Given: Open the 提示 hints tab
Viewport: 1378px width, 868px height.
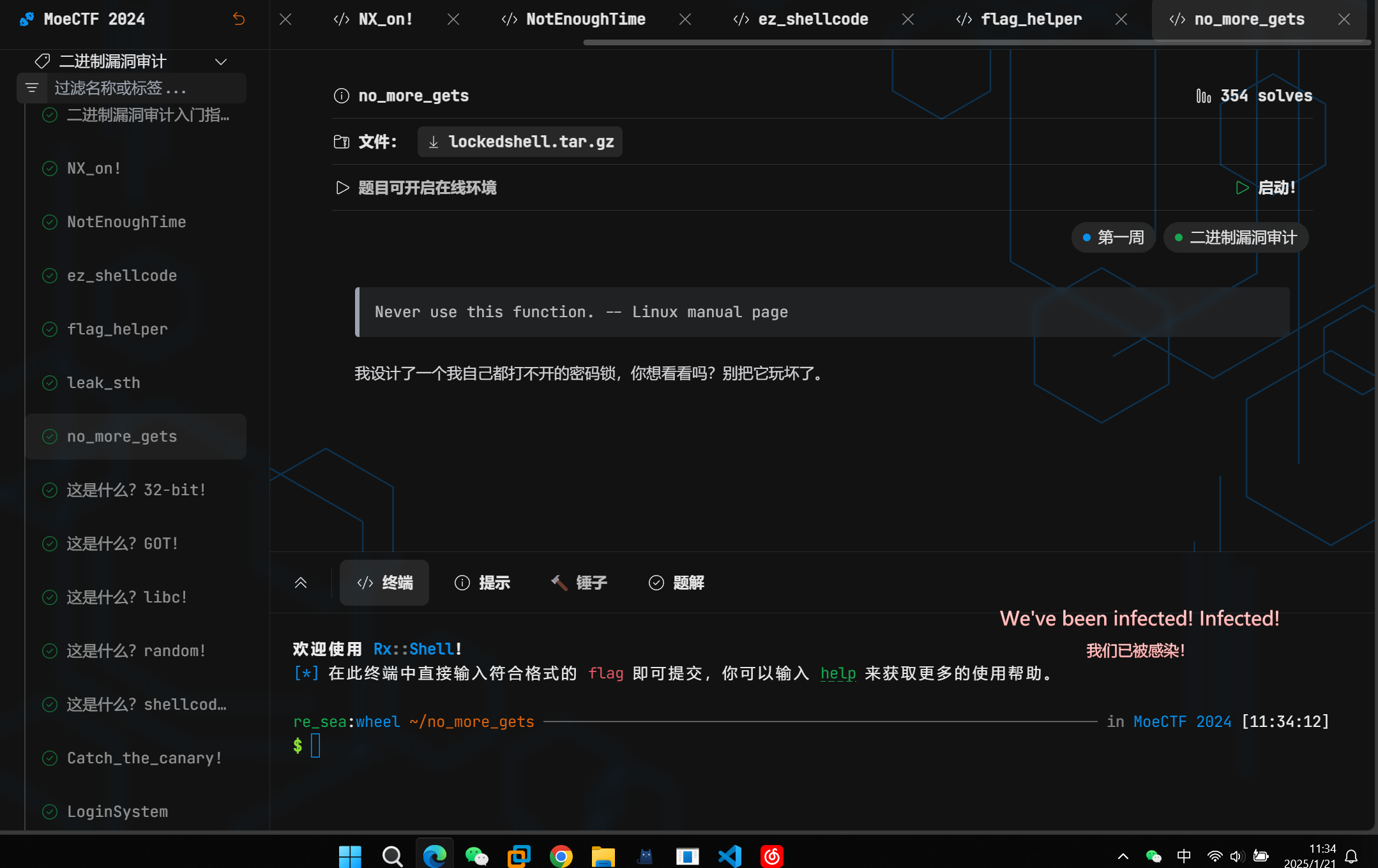Looking at the screenshot, I should (x=482, y=583).
